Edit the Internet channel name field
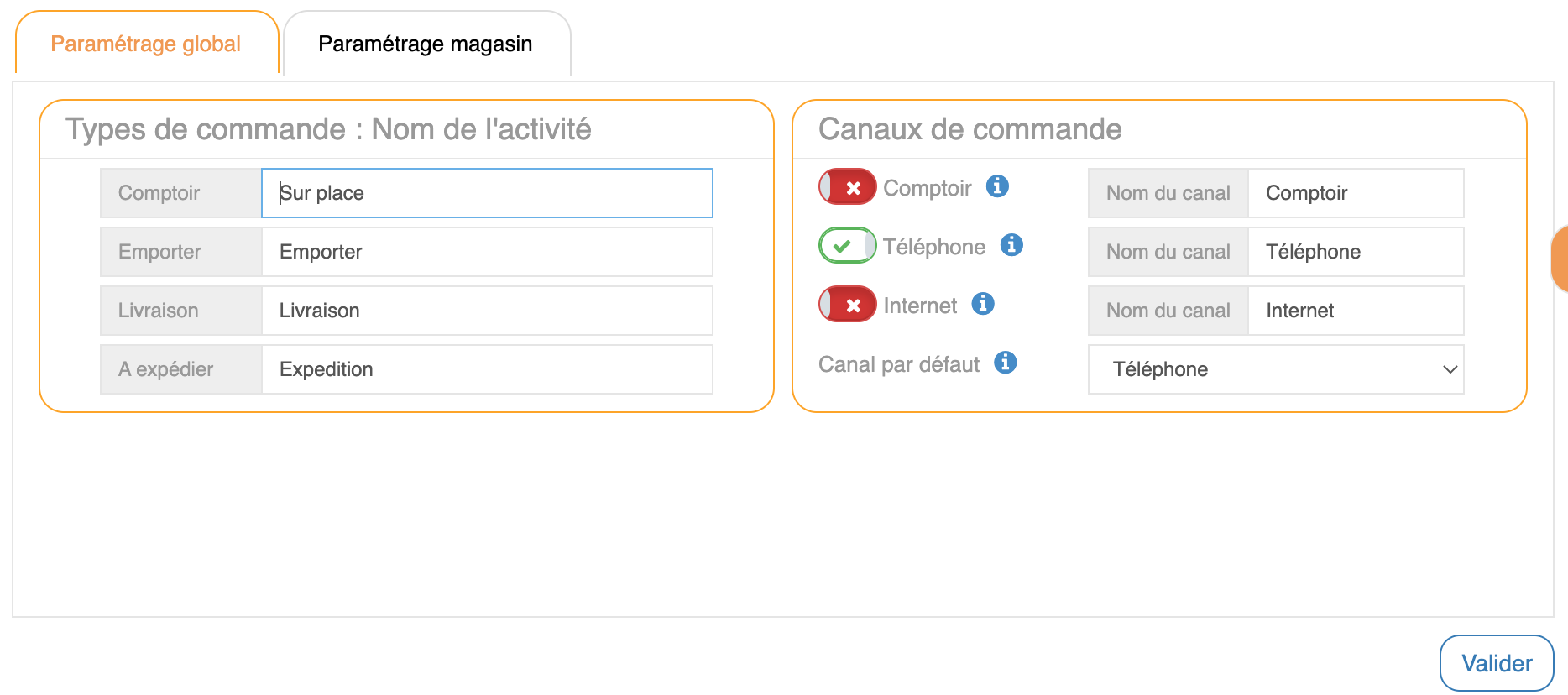 click(1355, 311)
